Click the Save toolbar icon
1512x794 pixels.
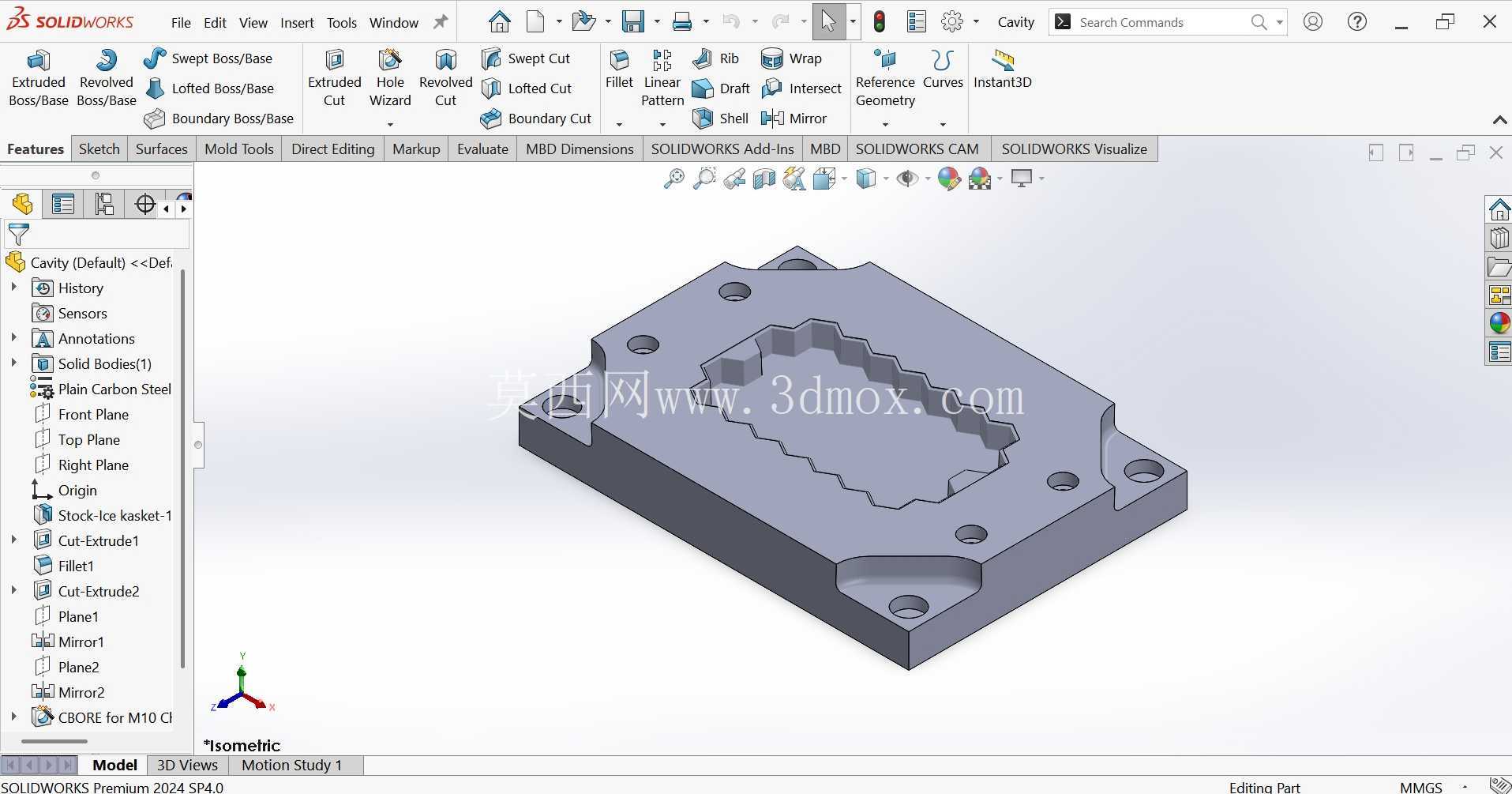click(x=633, y=22)
